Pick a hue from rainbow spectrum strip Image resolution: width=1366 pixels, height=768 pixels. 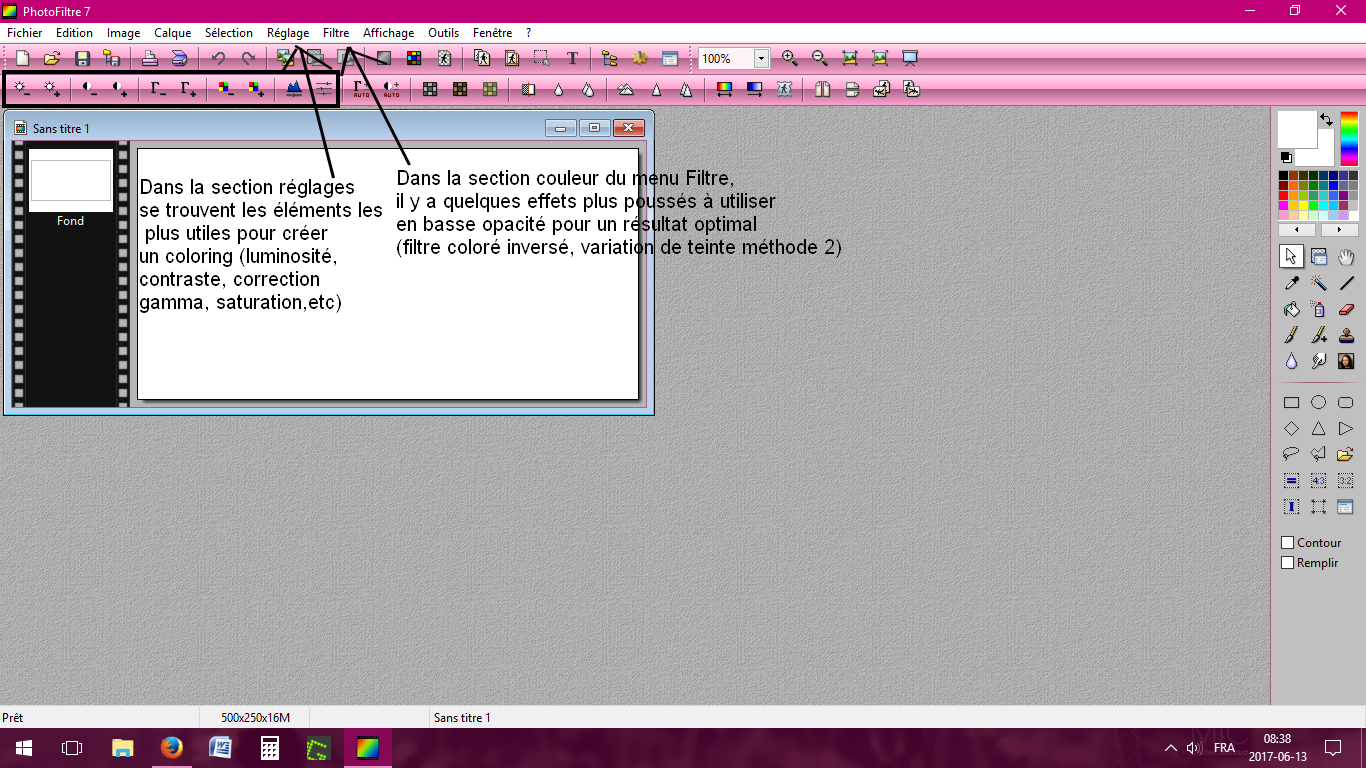coord(1349,139)
